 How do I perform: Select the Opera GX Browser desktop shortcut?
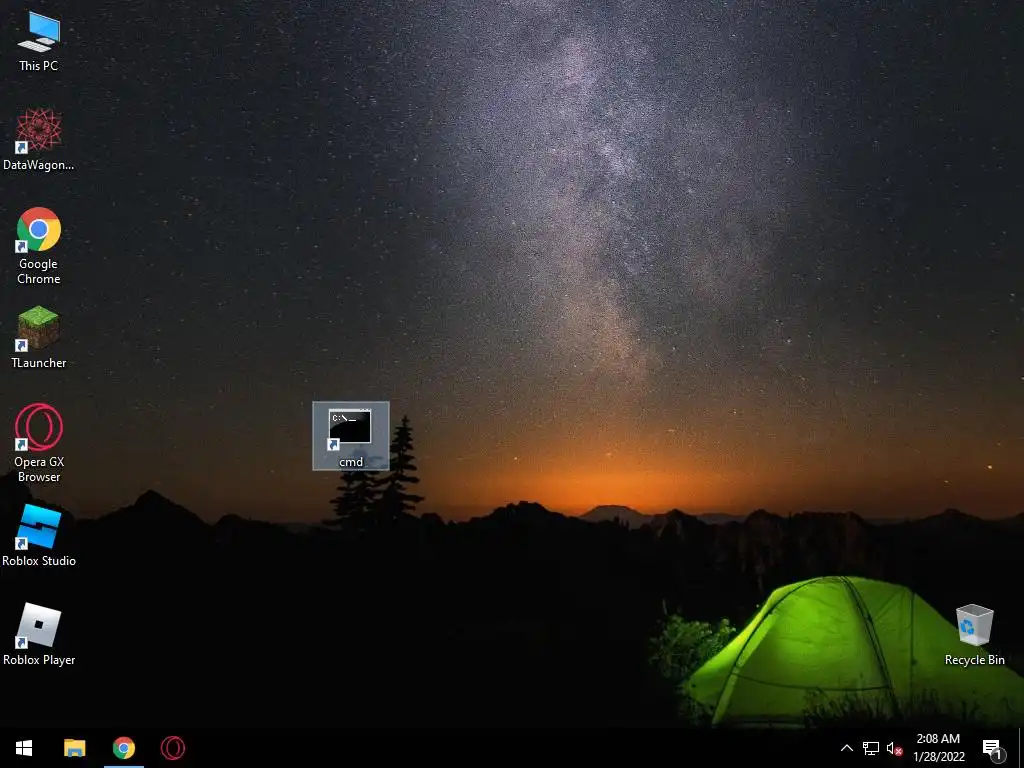39,443
